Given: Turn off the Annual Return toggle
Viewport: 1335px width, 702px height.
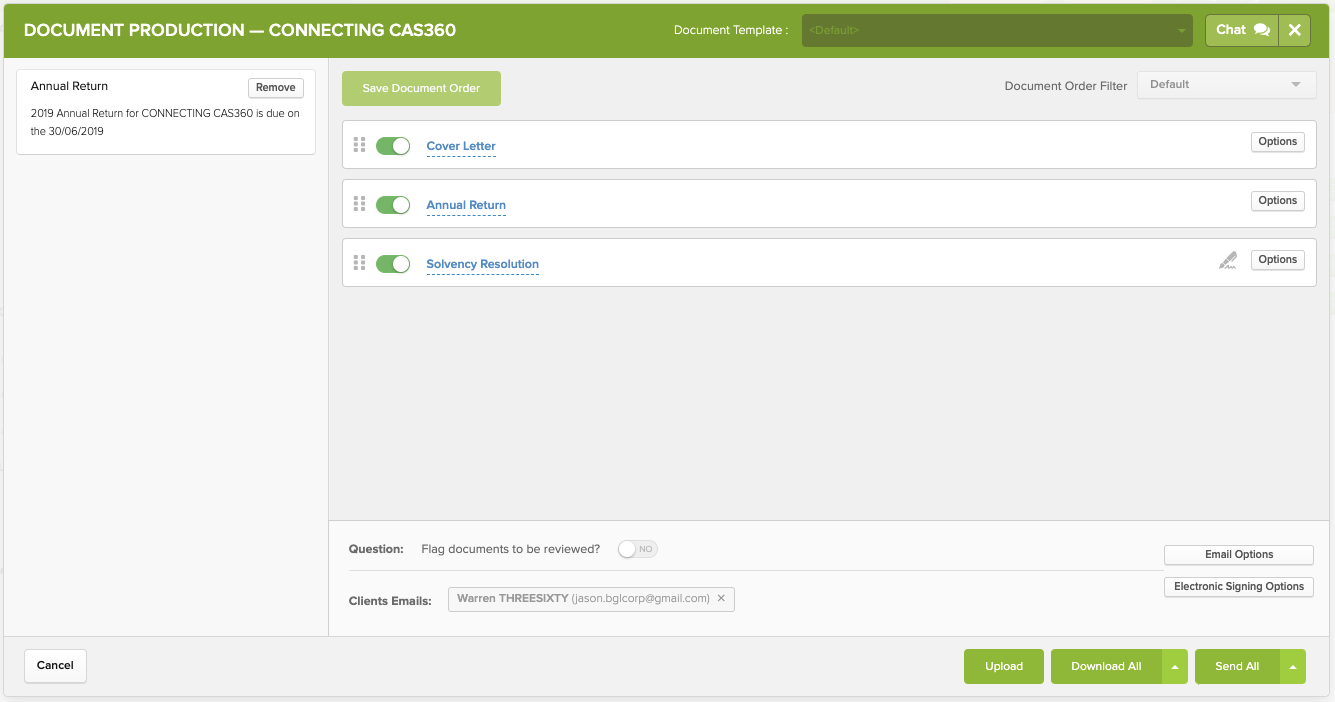Looking at the screenshot, I should click(393, 205).
